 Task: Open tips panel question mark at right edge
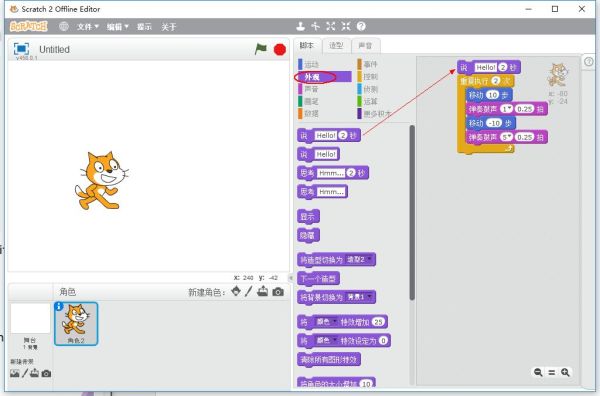pos(589,61)
